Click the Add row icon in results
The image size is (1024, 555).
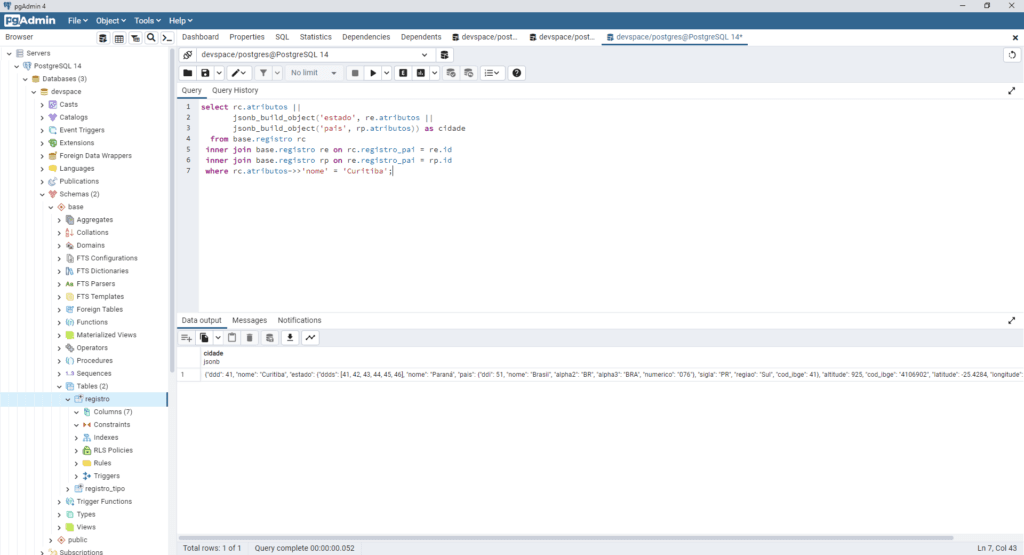[x=186, y=338]
